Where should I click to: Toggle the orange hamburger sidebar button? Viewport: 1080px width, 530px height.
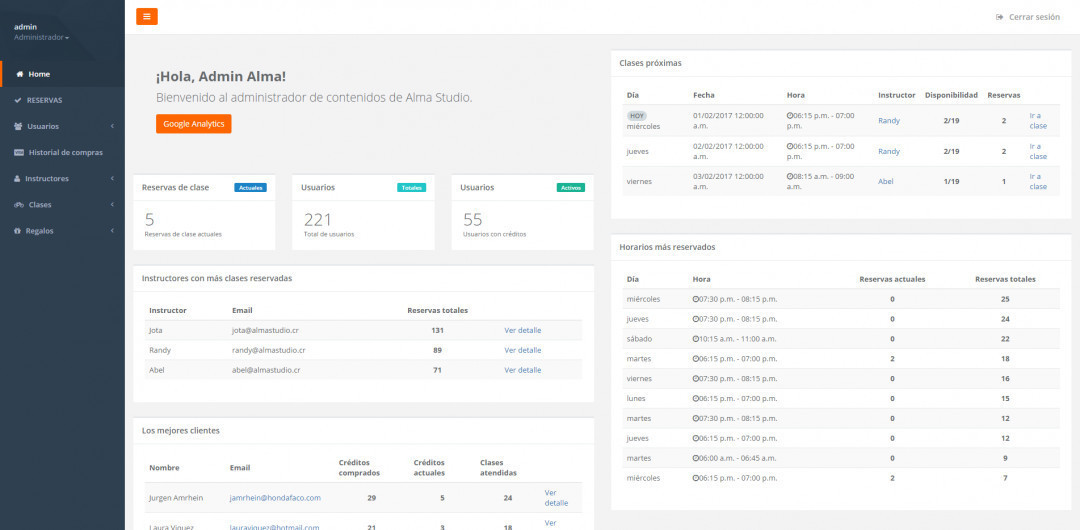tap(147, 16)
